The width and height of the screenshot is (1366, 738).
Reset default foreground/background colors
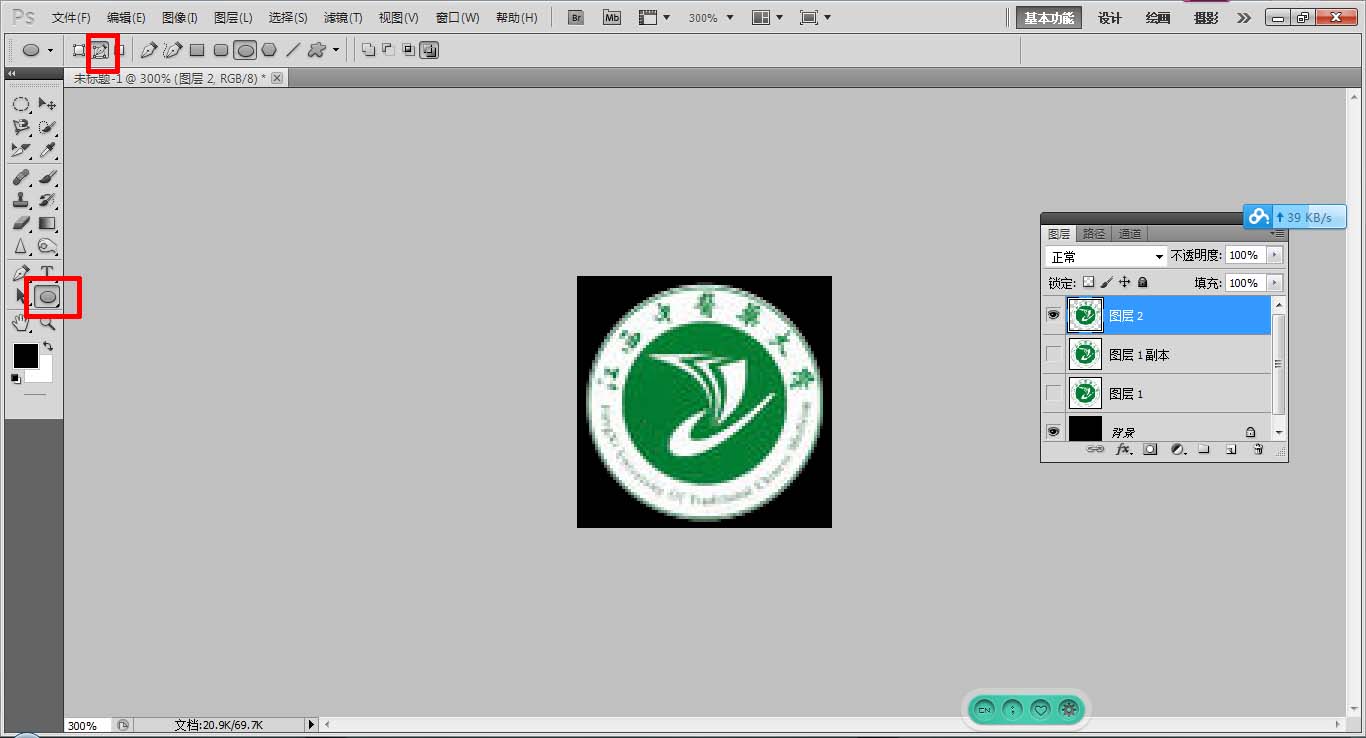(16, 378)
